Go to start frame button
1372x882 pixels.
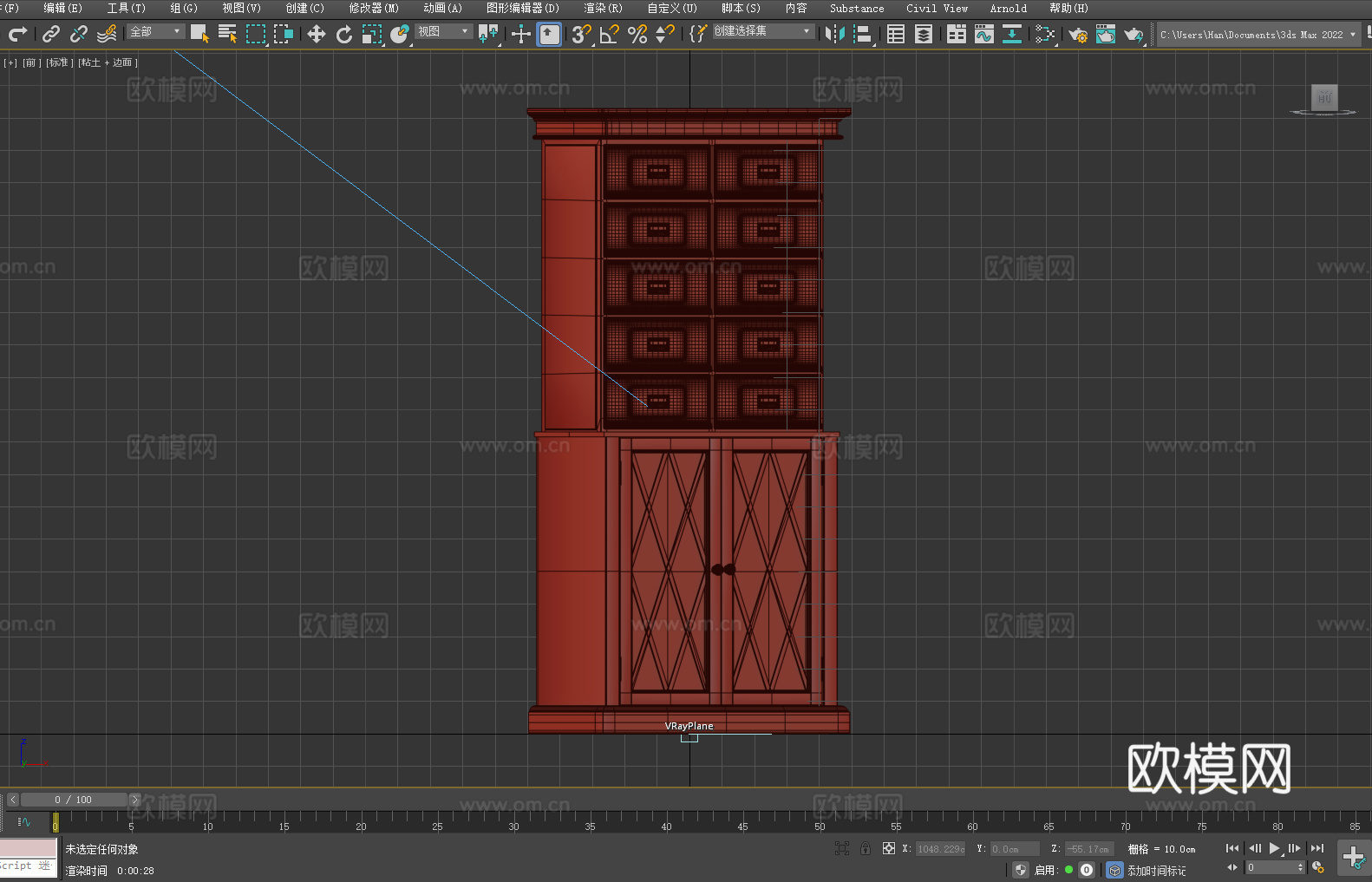point(1232,848)
